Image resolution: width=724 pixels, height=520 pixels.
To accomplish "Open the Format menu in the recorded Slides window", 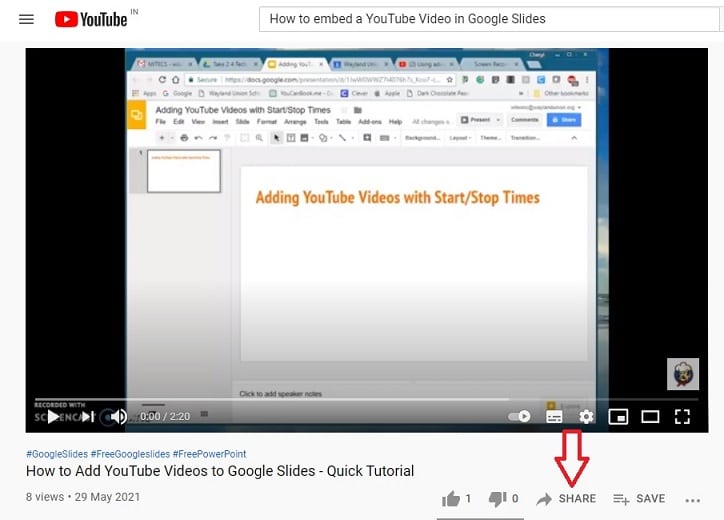I will (266, 122).
